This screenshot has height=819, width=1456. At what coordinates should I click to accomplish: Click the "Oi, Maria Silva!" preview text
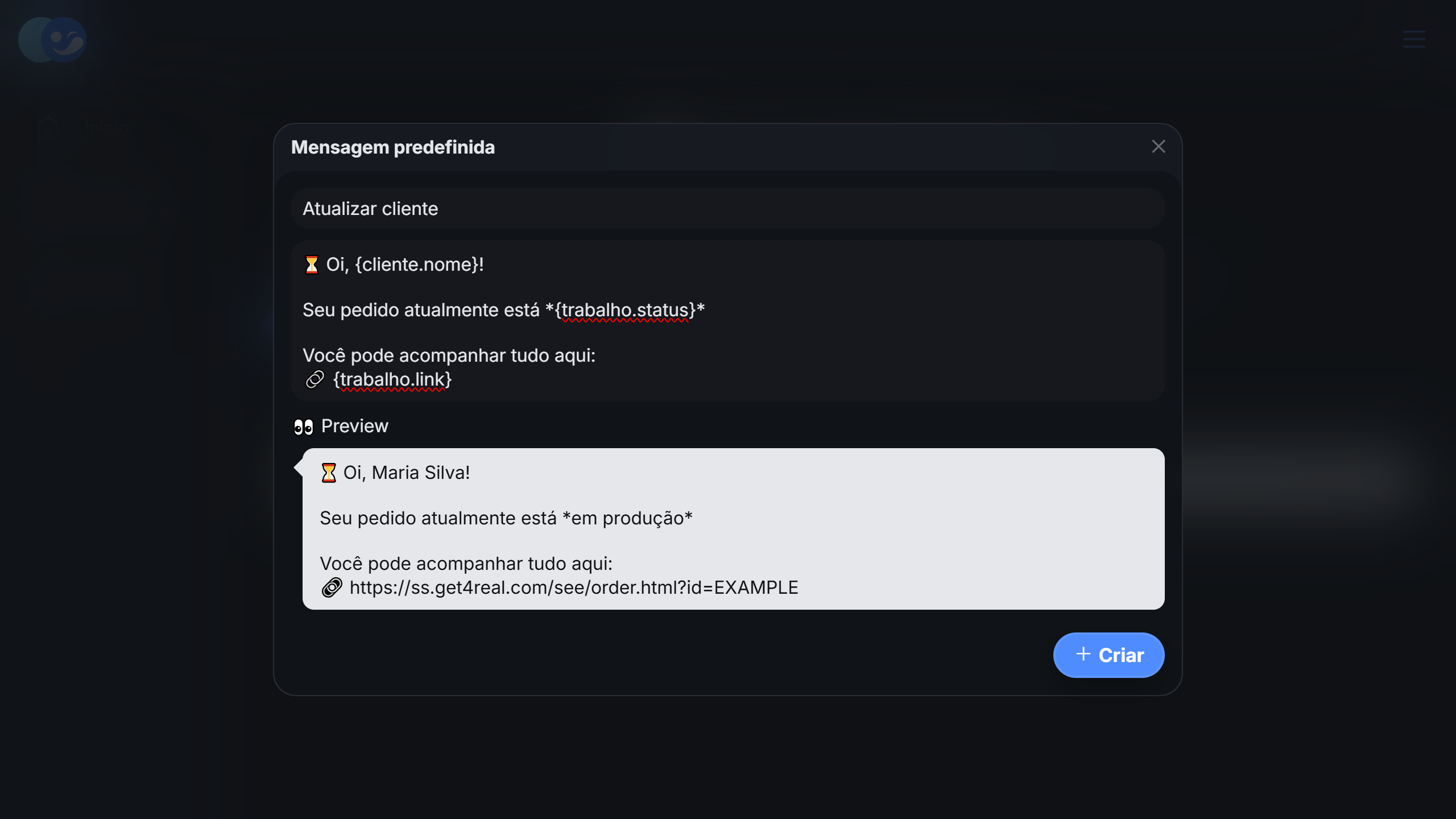point(406,473)
